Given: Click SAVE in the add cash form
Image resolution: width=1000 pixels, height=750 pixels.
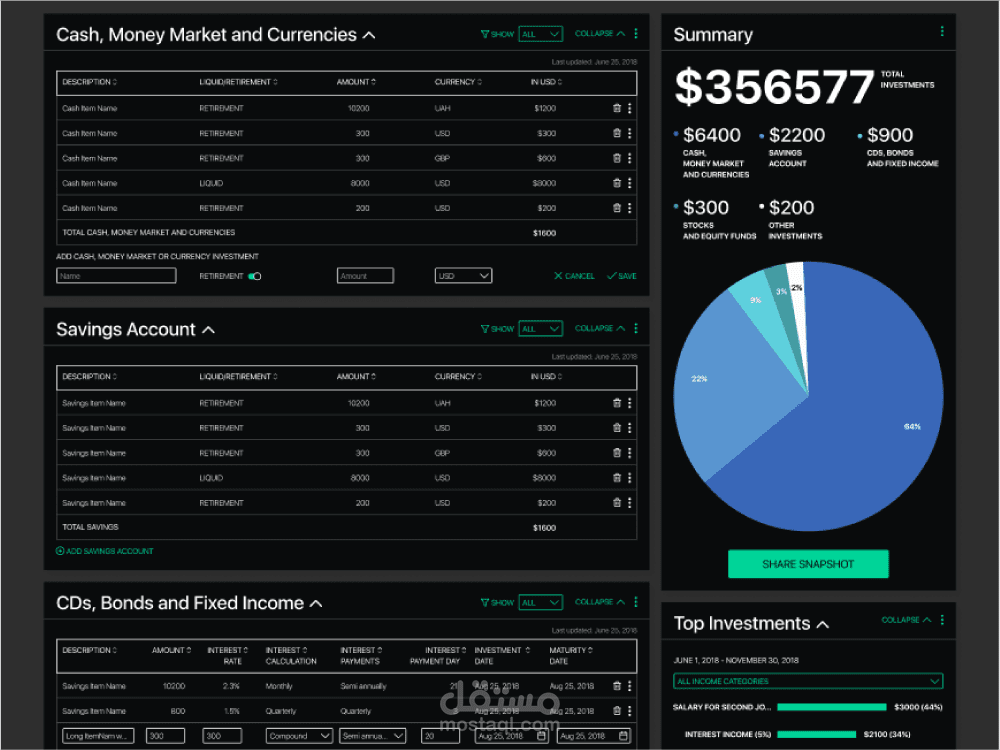Looking at the screenshot, I should click(622, 276).
